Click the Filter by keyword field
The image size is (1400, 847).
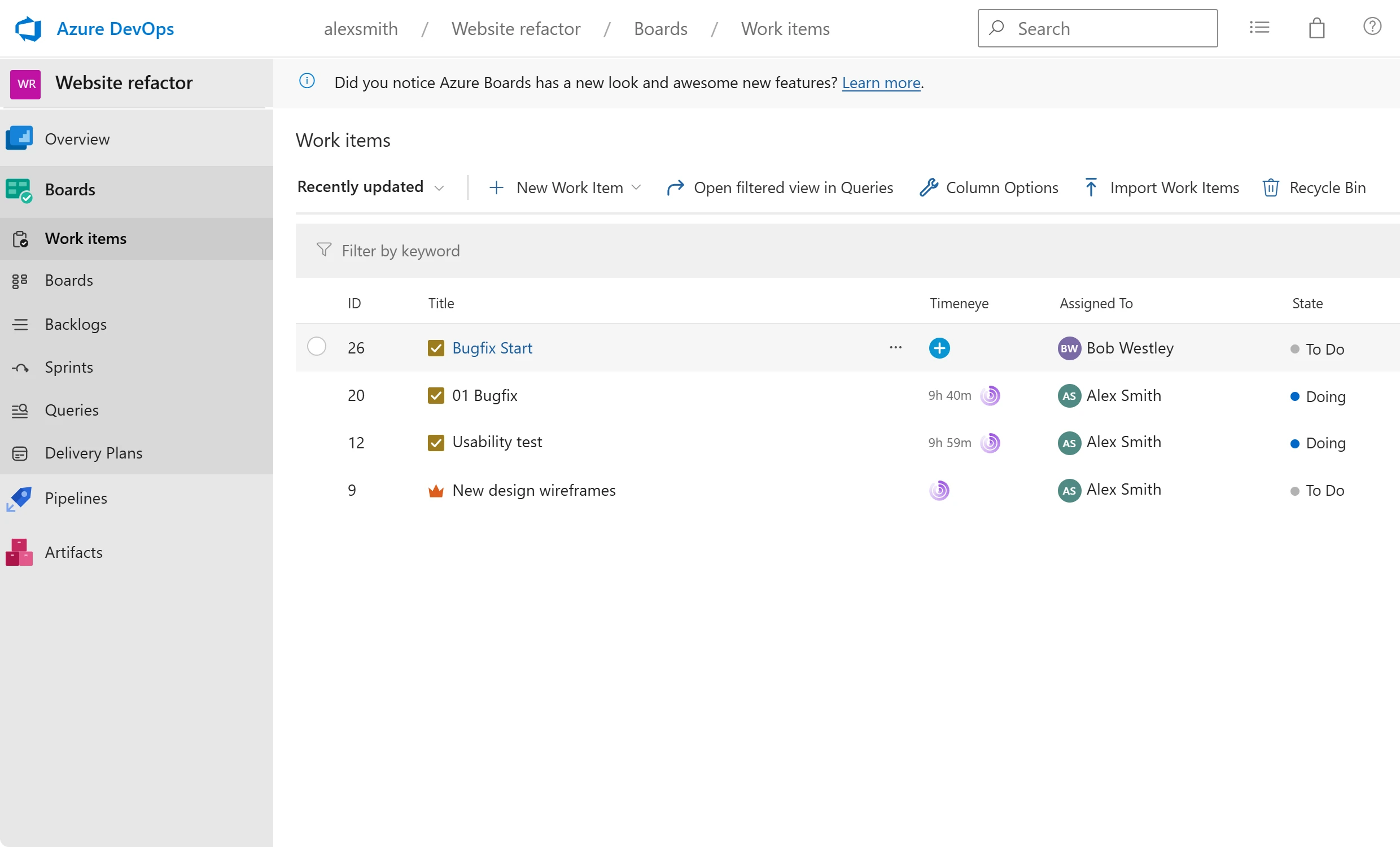coord(847,251)
